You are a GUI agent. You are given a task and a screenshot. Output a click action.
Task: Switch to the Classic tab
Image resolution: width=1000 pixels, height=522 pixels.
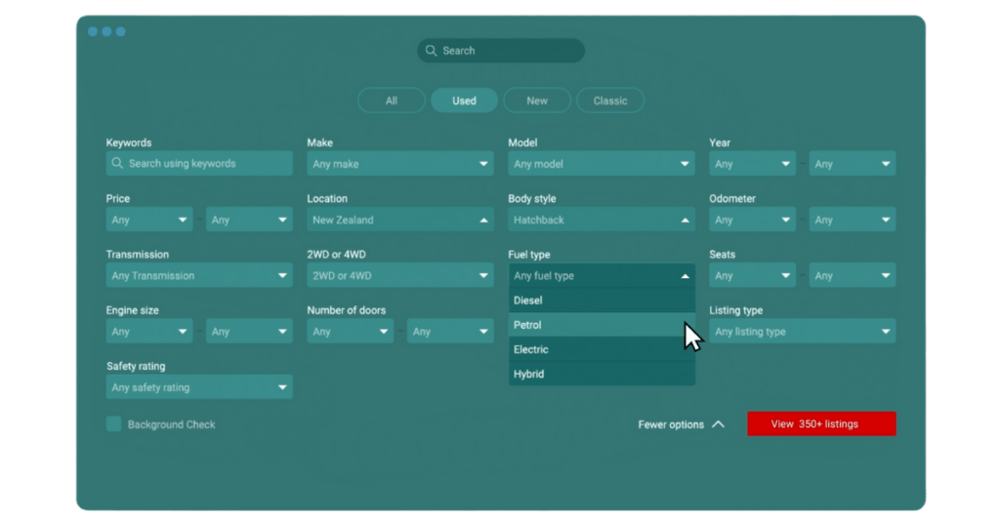[610, 101]
